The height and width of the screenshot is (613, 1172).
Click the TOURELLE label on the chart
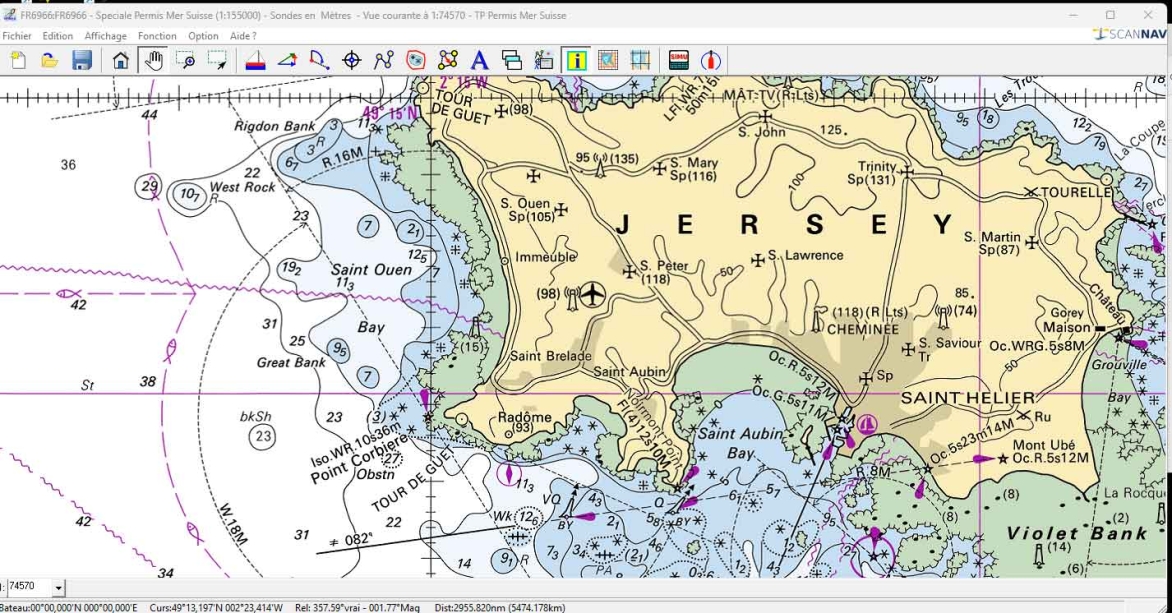(x=1076, y=192)
